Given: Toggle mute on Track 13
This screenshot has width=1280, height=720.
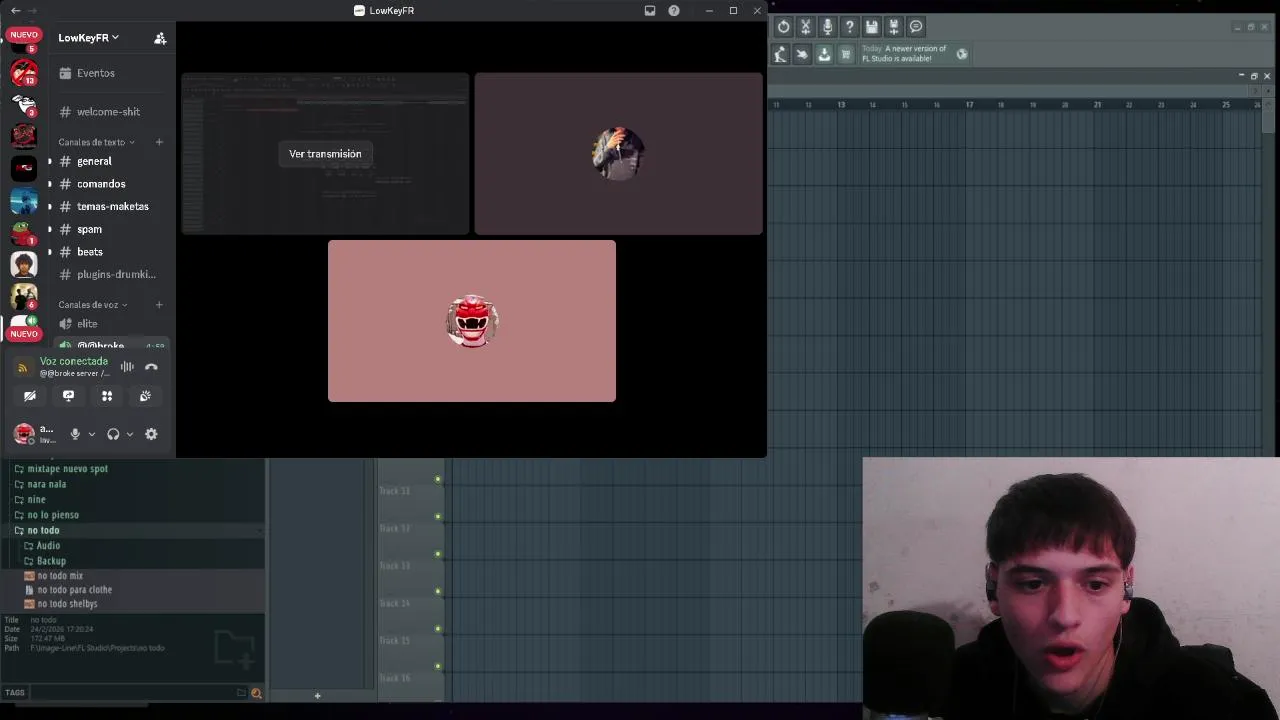Looking at the screenshot, I should coord(438,554).
